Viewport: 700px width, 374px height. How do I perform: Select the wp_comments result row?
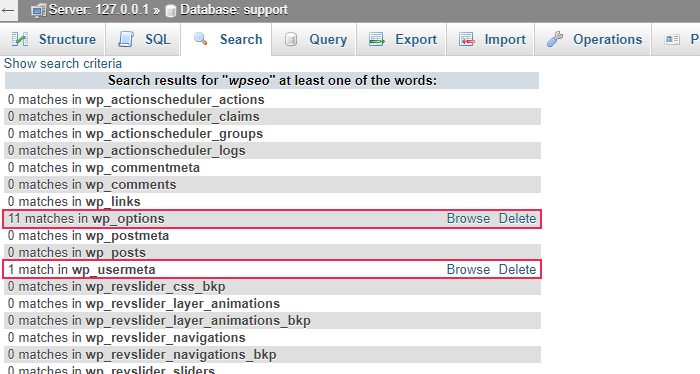tap(272, 184)
